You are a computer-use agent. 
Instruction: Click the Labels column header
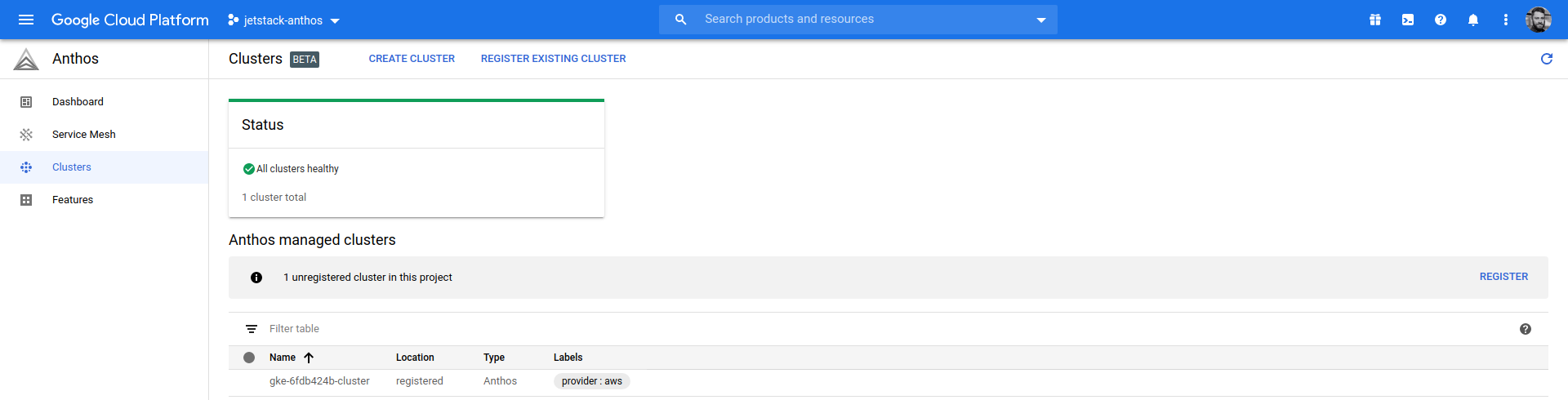(x=568, y=358)
